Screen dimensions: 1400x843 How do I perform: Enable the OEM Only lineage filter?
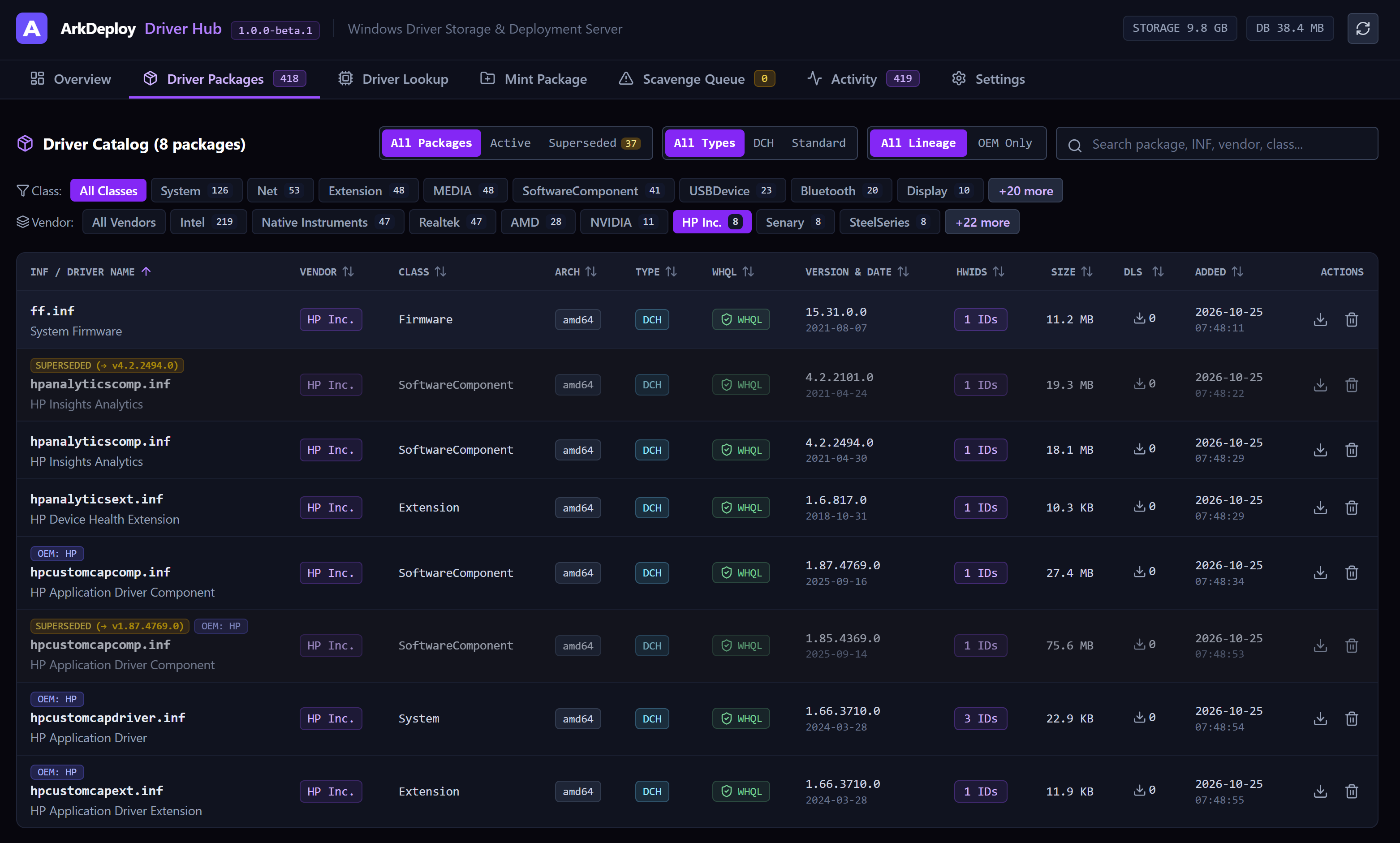pos(1004,143)
